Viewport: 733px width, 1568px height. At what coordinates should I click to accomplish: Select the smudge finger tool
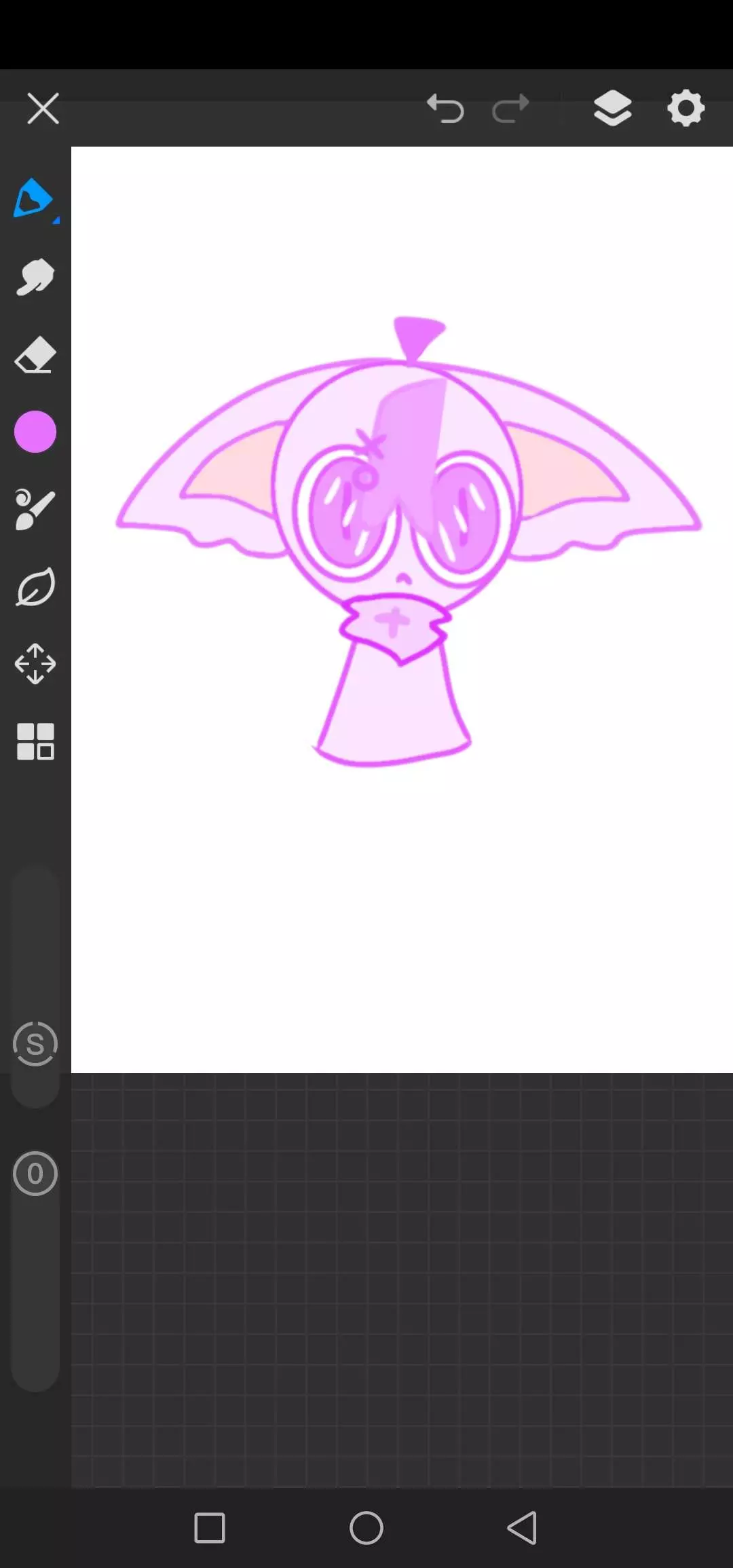pos(35,277)
